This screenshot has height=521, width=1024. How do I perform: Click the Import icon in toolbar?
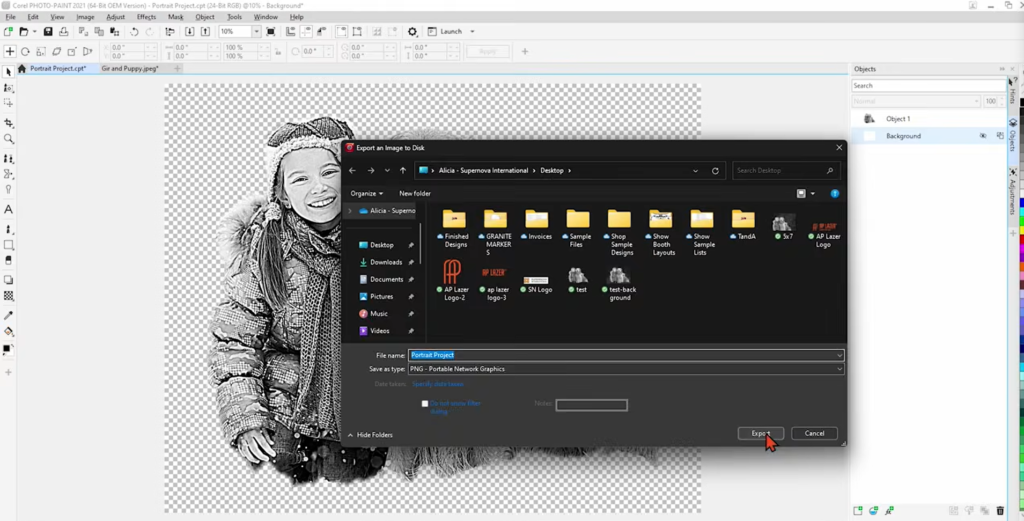pyautogui.click(x=189, y=31)
